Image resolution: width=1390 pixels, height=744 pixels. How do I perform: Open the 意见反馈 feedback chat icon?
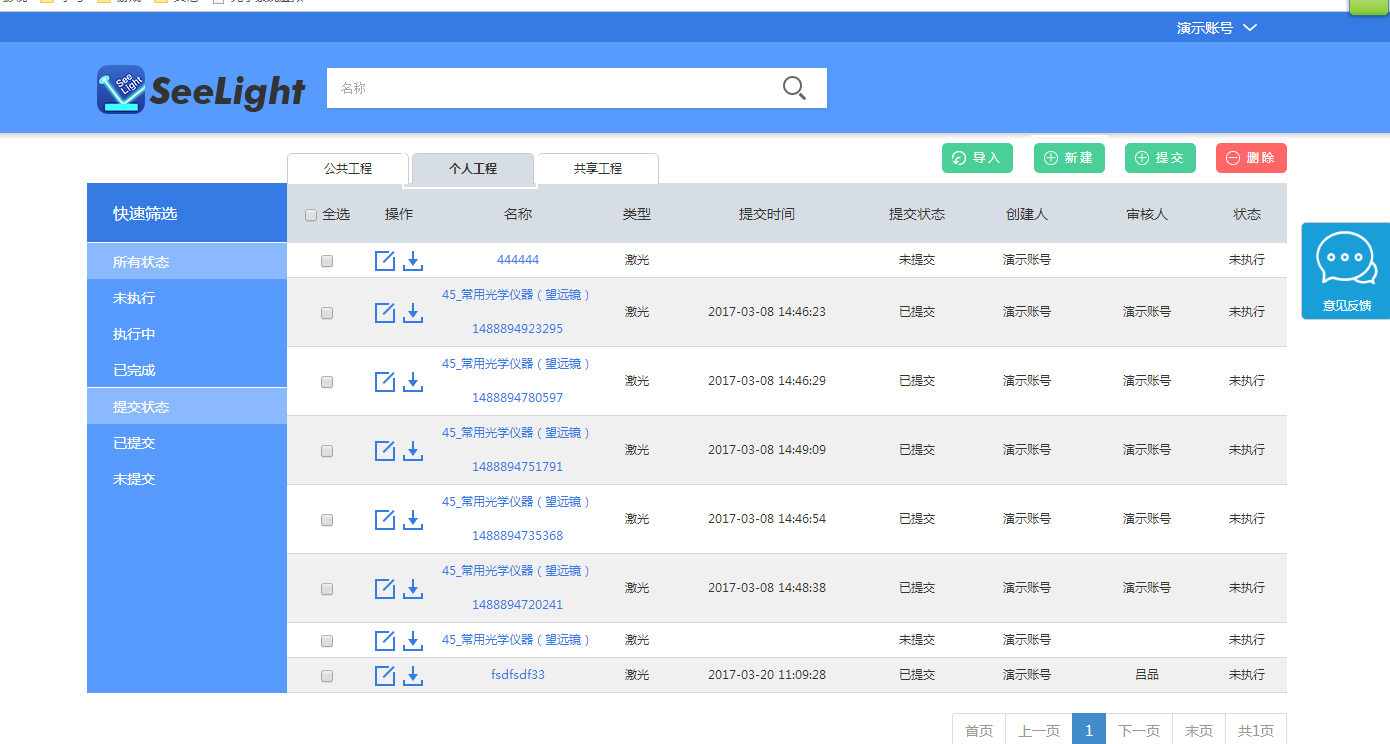coord(1345,260)
